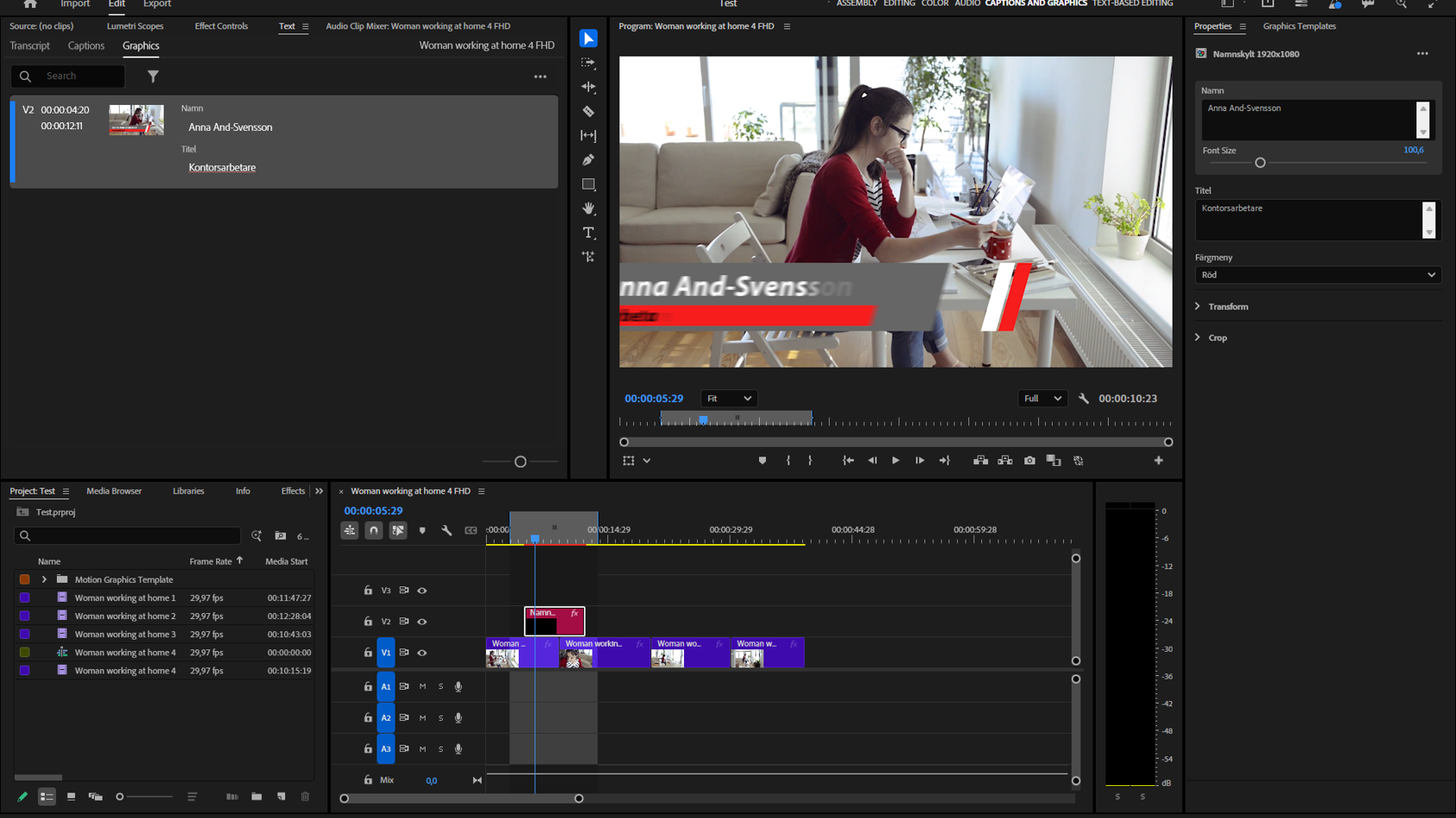This screenshot has height=818, width=1456.
Task: Click the Font Size slider handle
Action: click(x=1260, y=163)
